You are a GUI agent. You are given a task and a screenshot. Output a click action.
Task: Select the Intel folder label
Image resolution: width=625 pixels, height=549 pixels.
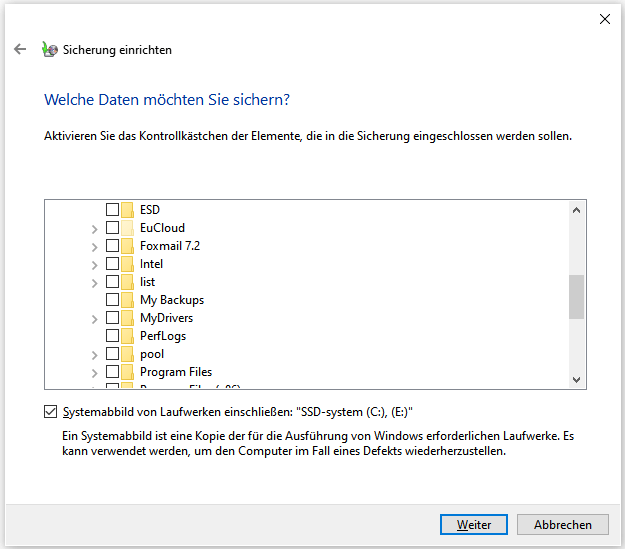click(x=151, y=264)
